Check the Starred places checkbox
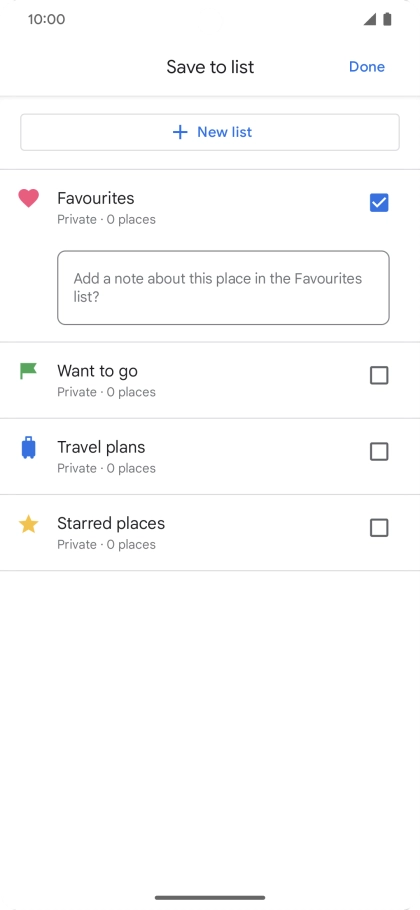This screenshot has width=420, height=910. click(x=379, y=528)
